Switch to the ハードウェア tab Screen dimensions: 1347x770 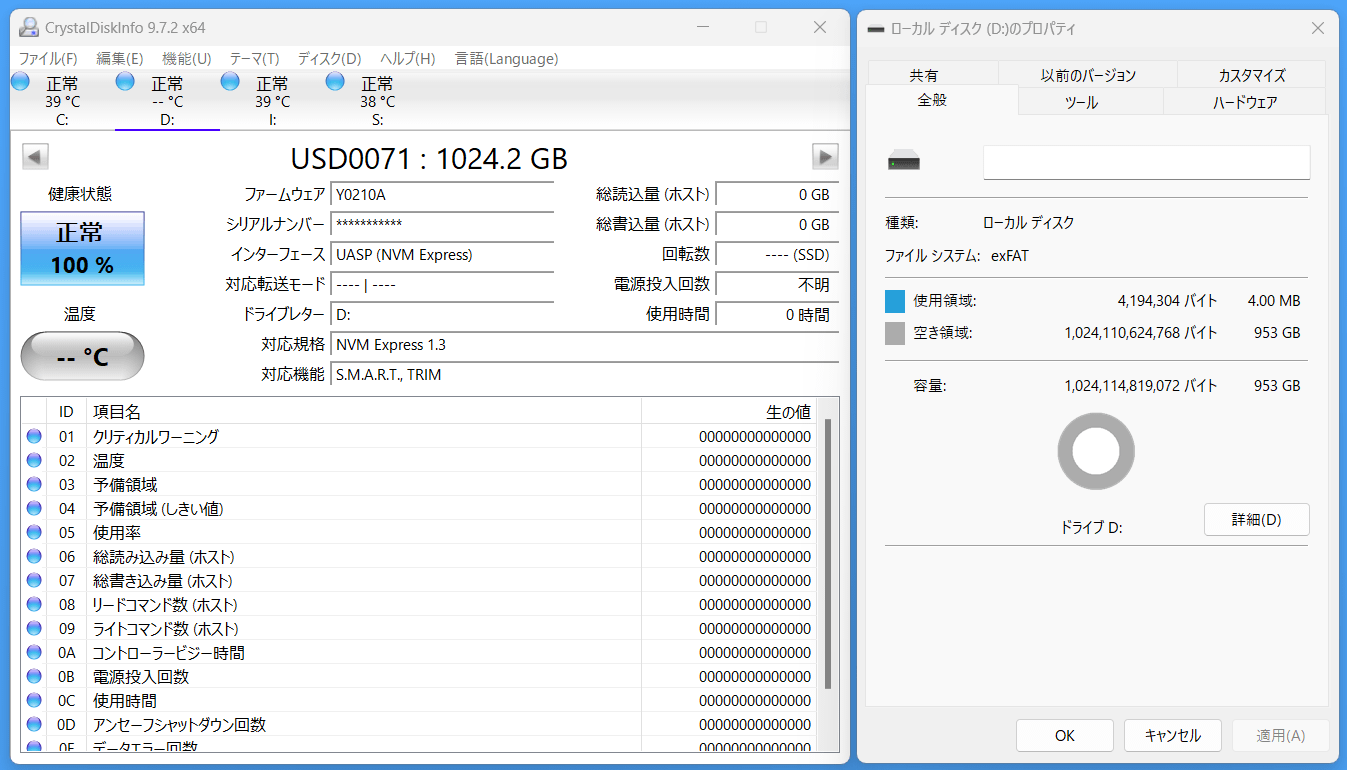(x=1244, y=102)
